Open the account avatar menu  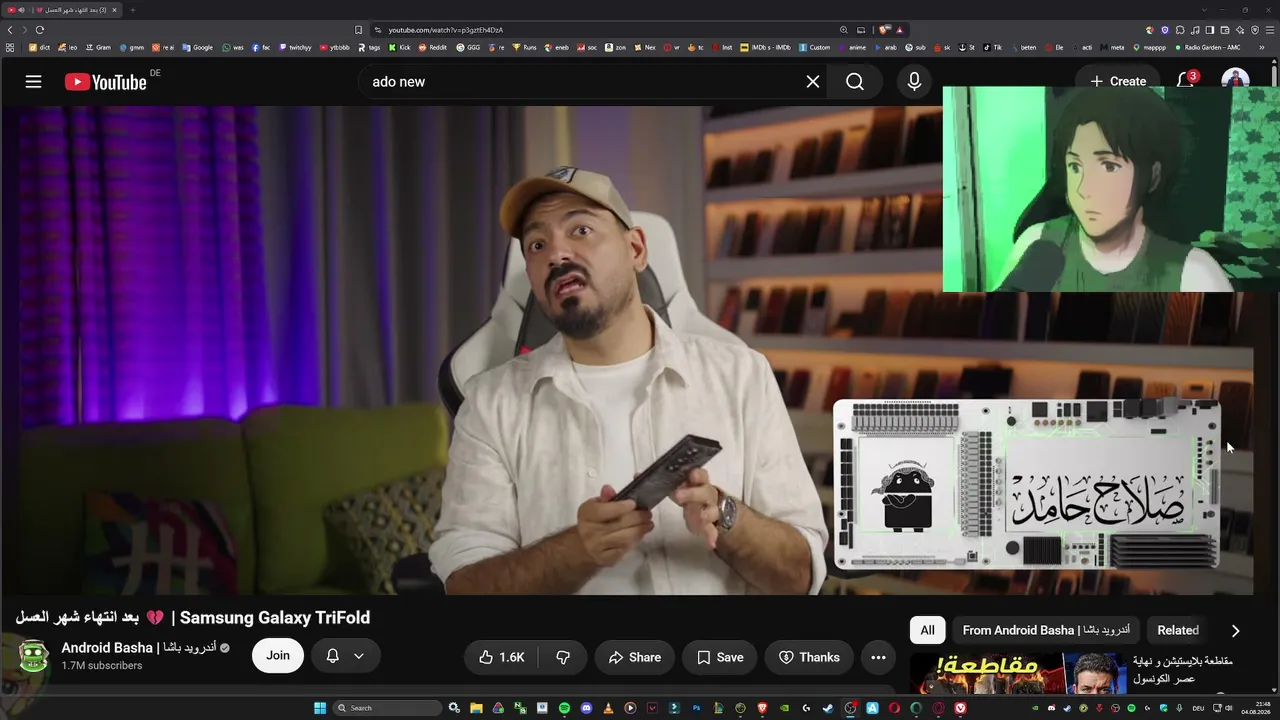coord(1235,81)
